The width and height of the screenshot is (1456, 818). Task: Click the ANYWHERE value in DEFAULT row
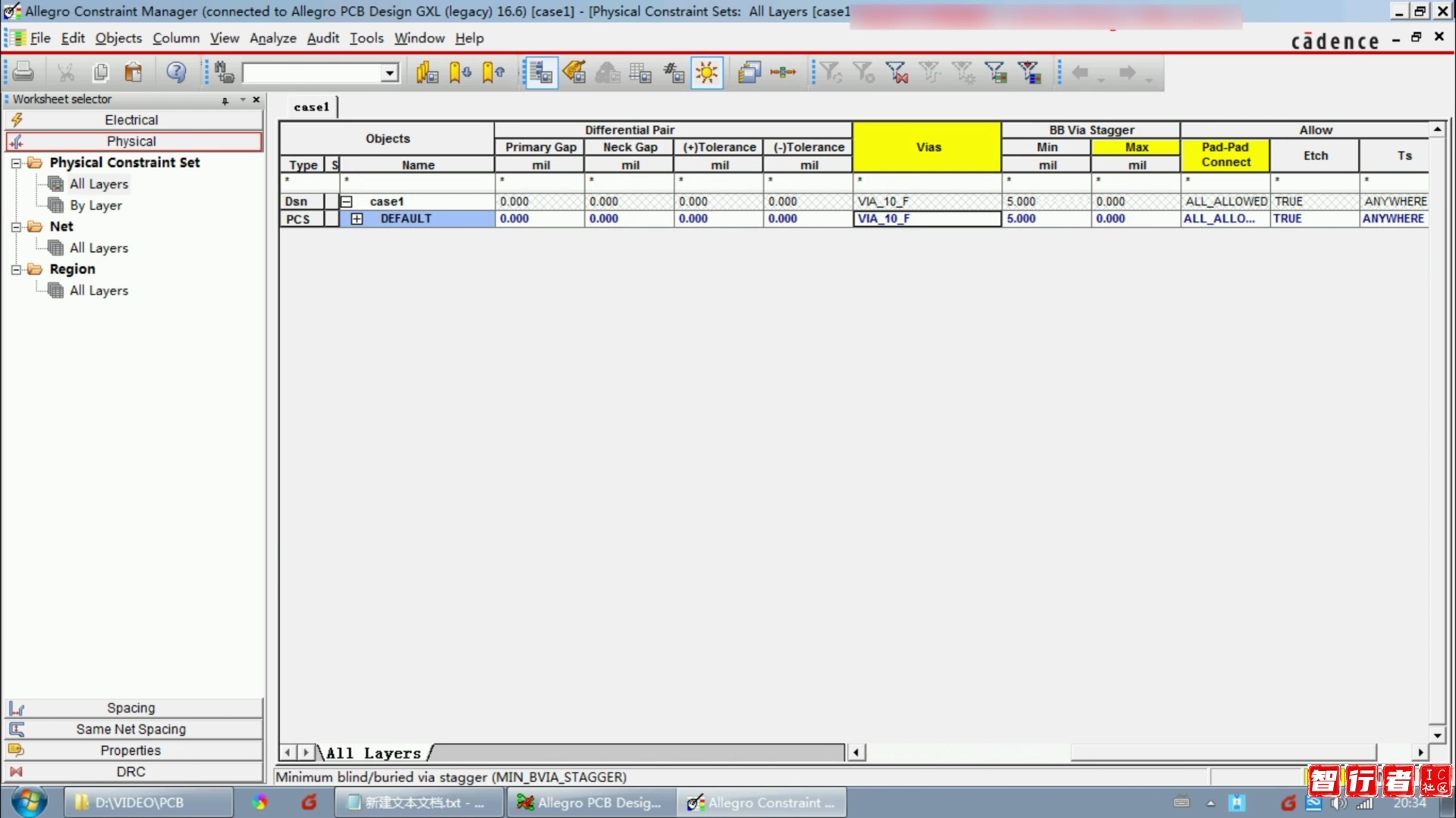click(x=1393, y=219)
